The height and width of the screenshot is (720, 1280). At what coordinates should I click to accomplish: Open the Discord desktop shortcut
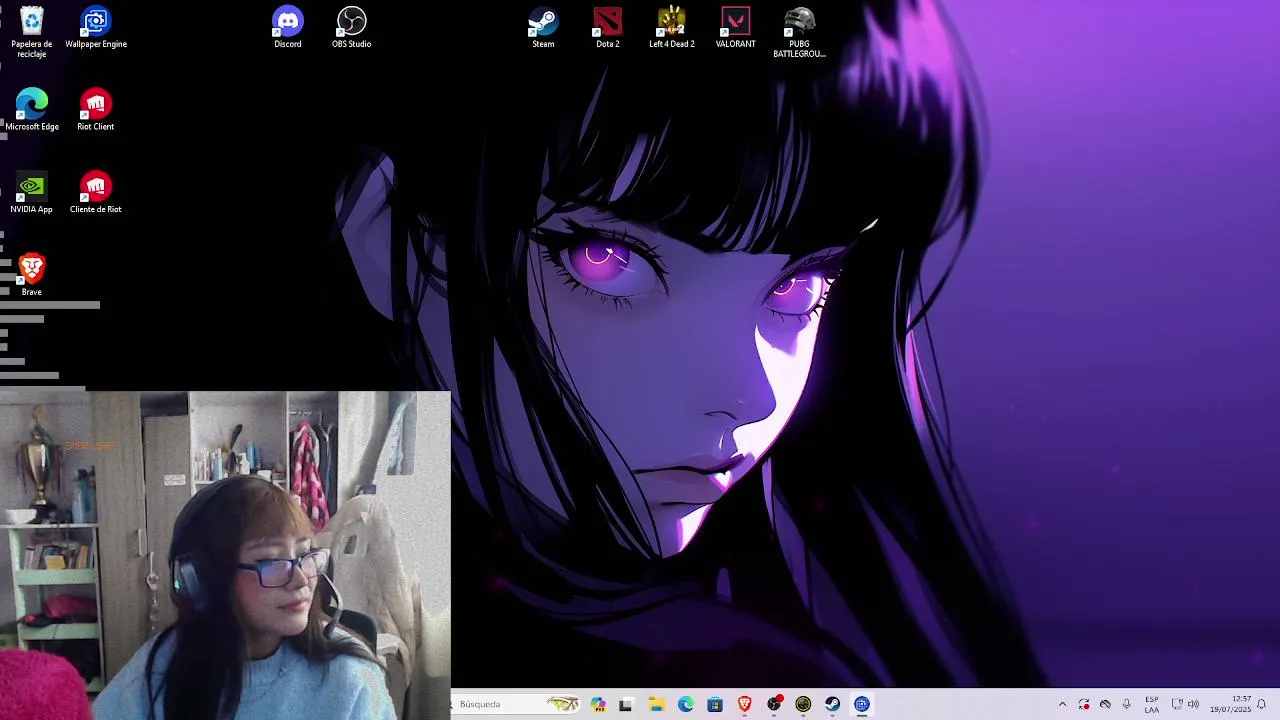288,28
